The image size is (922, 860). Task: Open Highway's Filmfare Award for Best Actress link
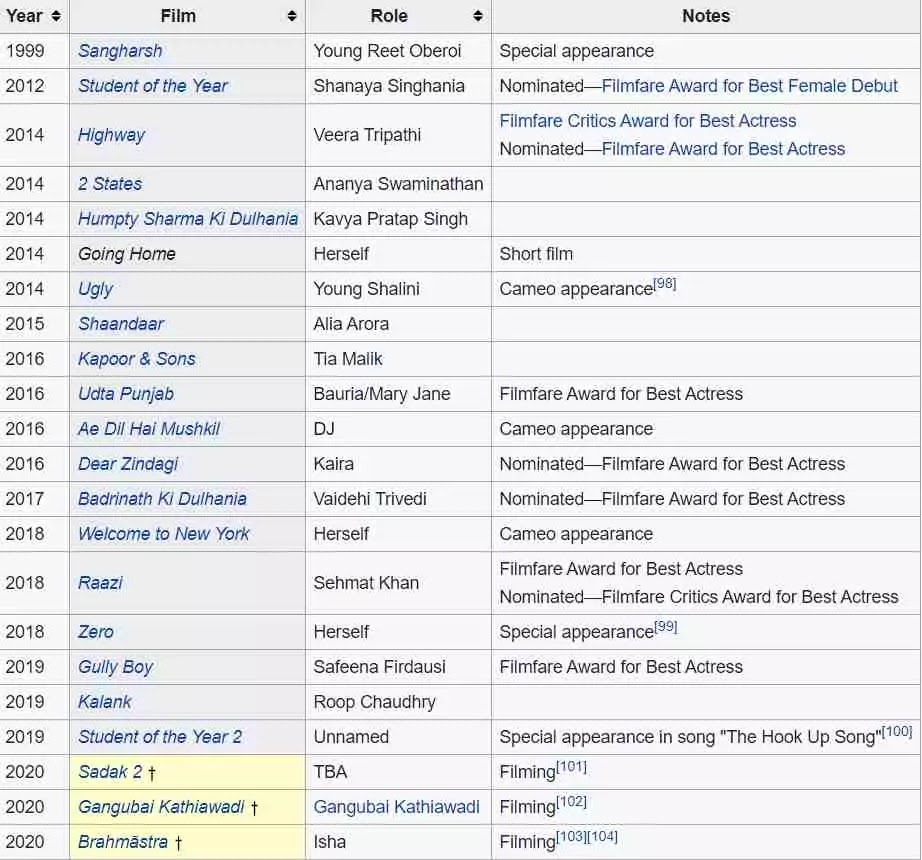723,149
